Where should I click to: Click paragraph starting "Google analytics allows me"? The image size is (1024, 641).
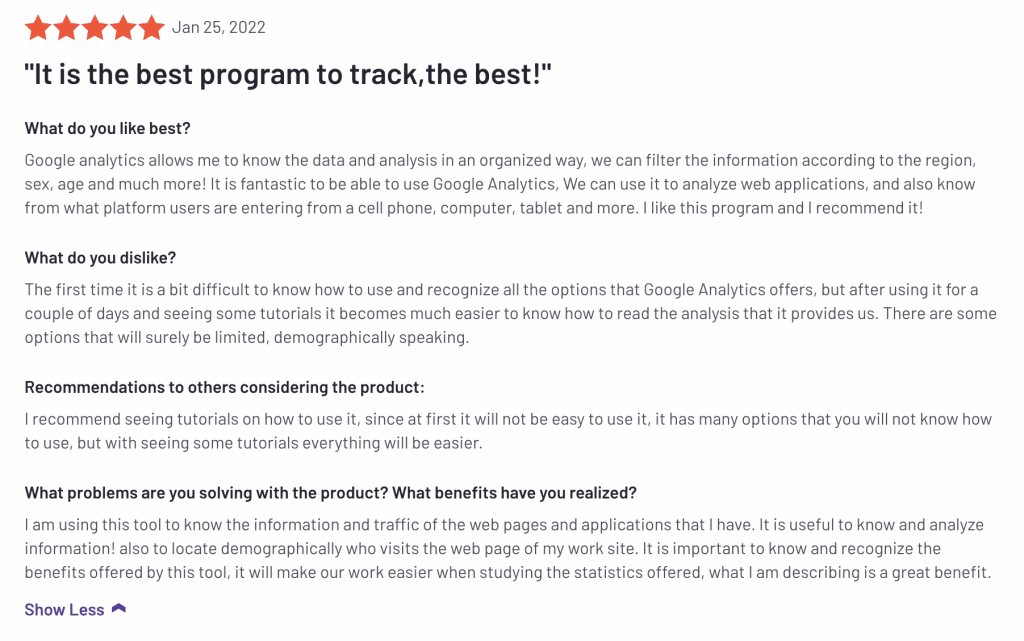(x=500, y=184)
